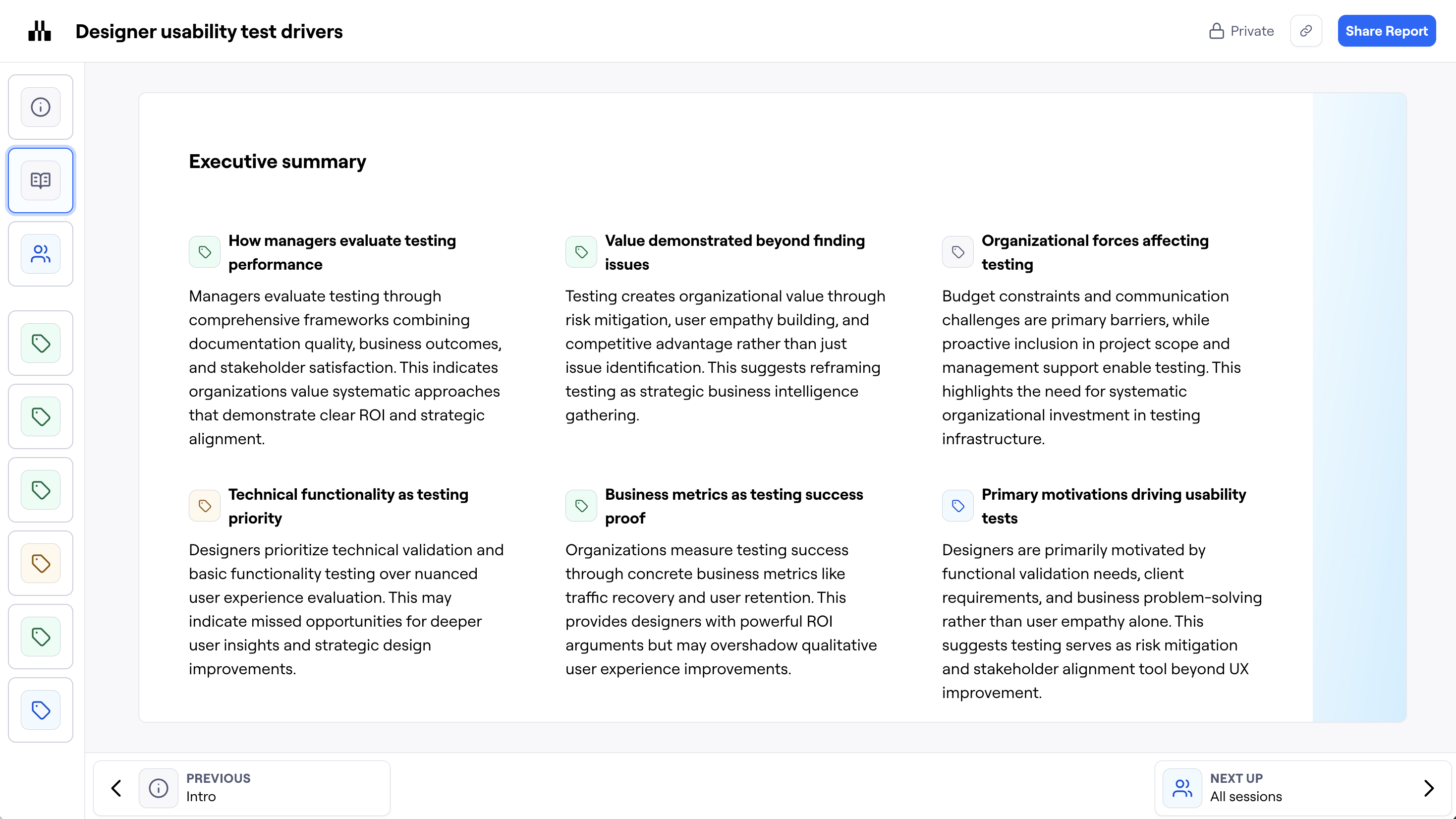This screenshot has height=819, width=1456.
Task: Click the bar chart logo icon
Action: [40, 31]
